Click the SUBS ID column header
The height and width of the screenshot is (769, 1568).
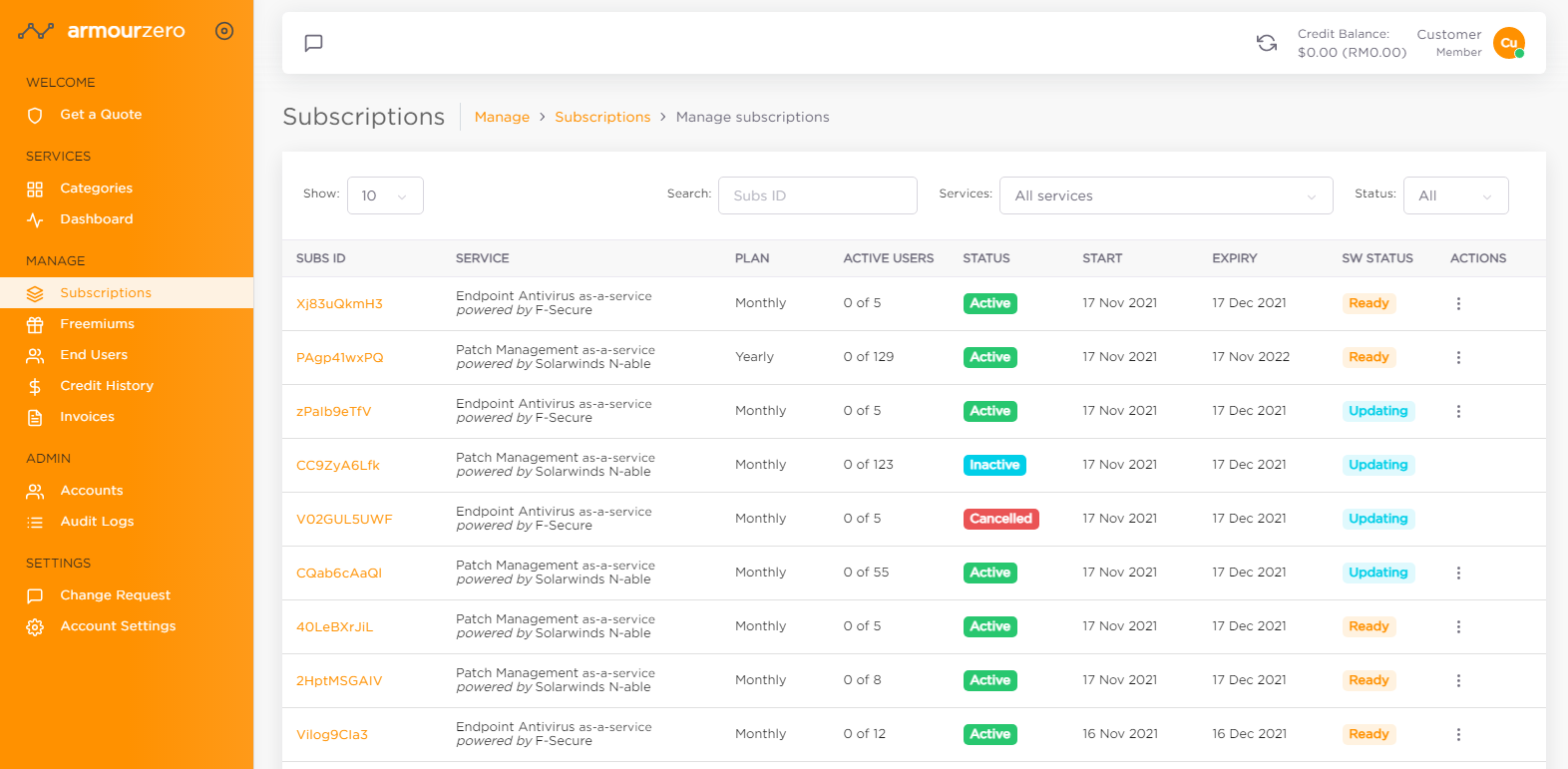coord(321,258)
